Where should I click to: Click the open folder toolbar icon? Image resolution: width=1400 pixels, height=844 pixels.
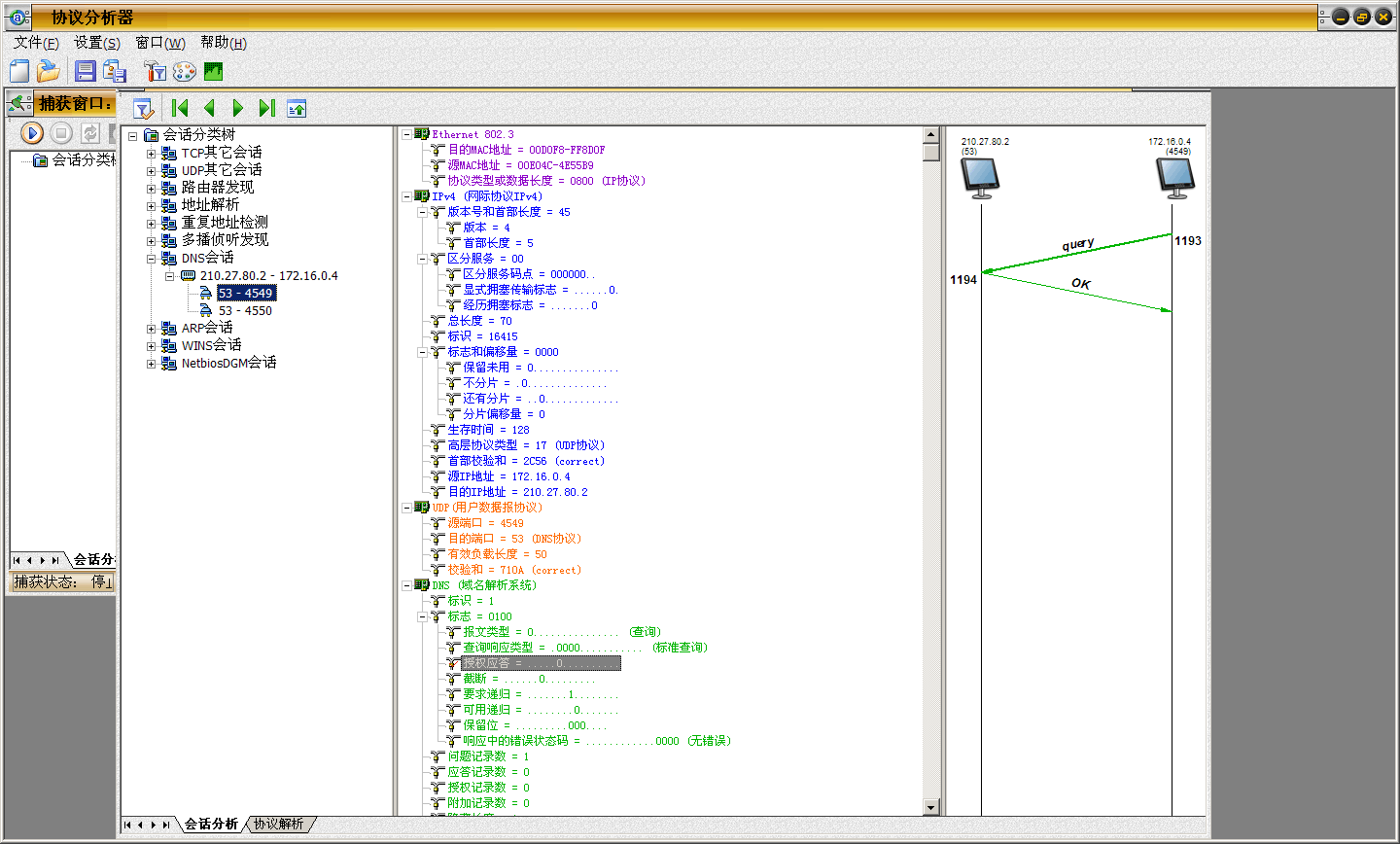tap(49, 71)
